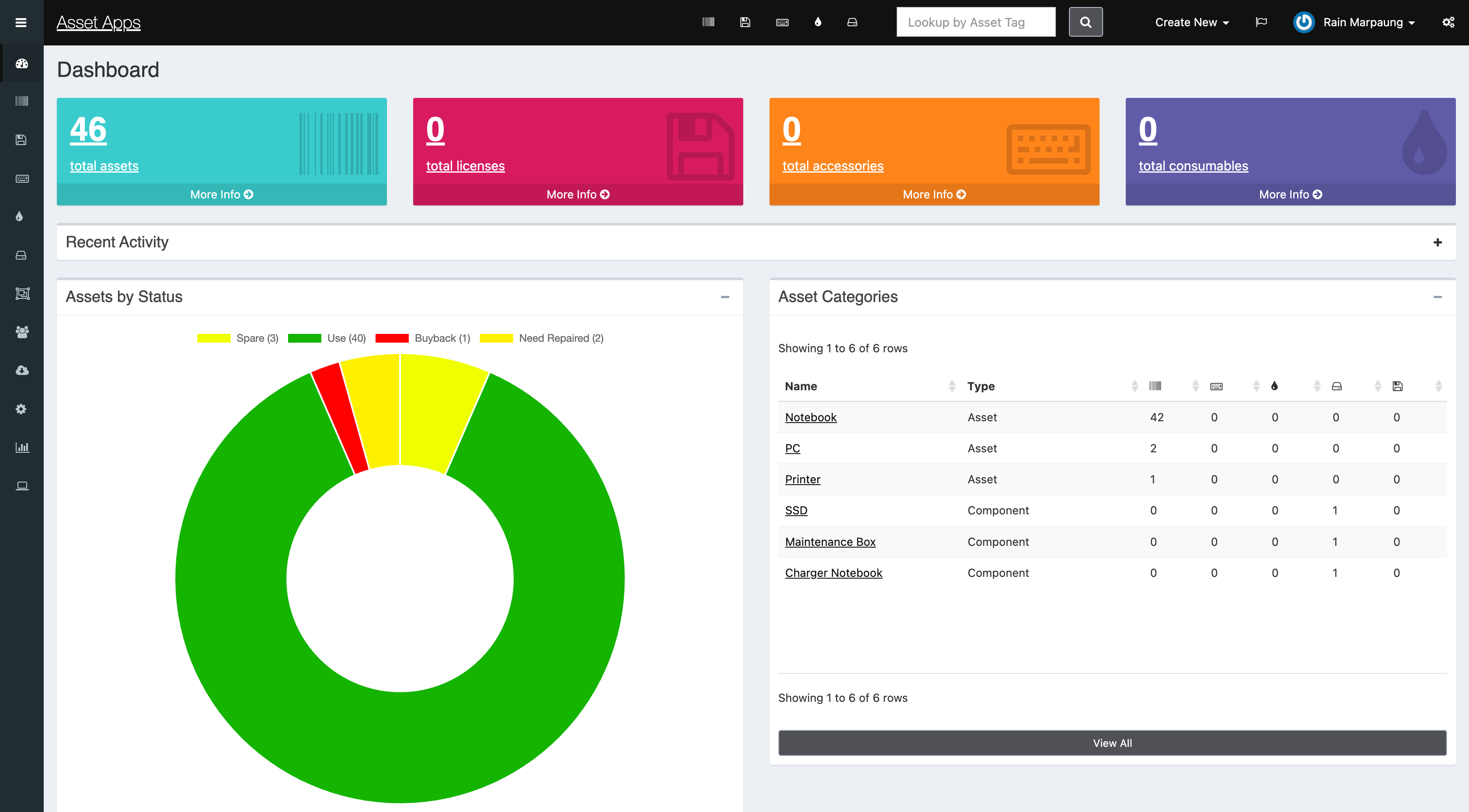Select the Licenses floppy disk sidebar icon

(x=22, y=140)
